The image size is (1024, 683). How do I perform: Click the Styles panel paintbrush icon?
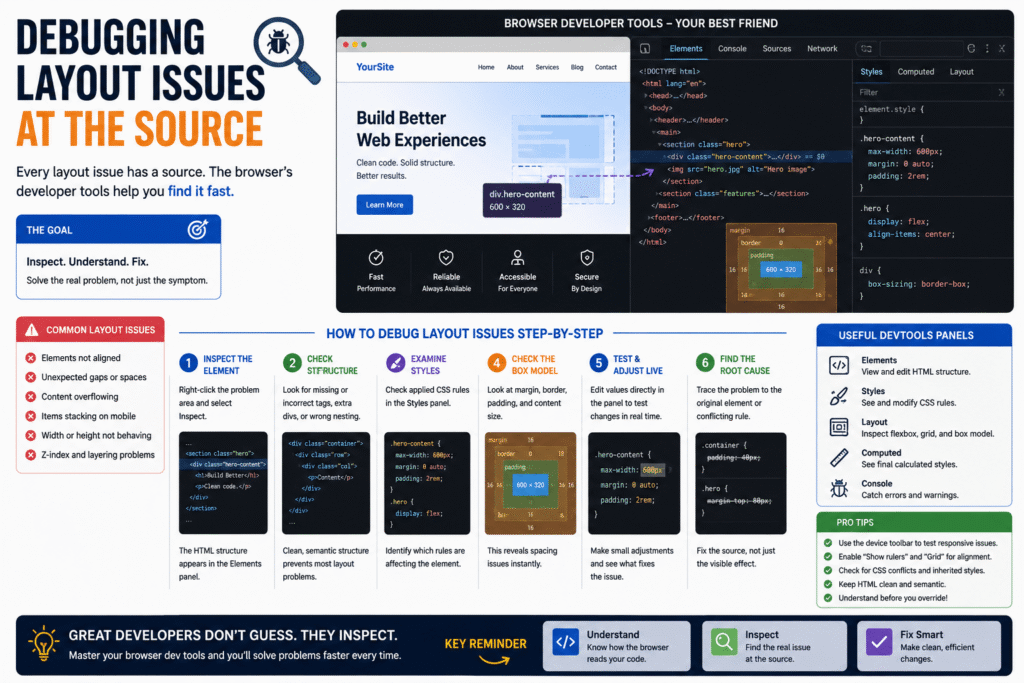pyautogui.click(x=839, y=396)
